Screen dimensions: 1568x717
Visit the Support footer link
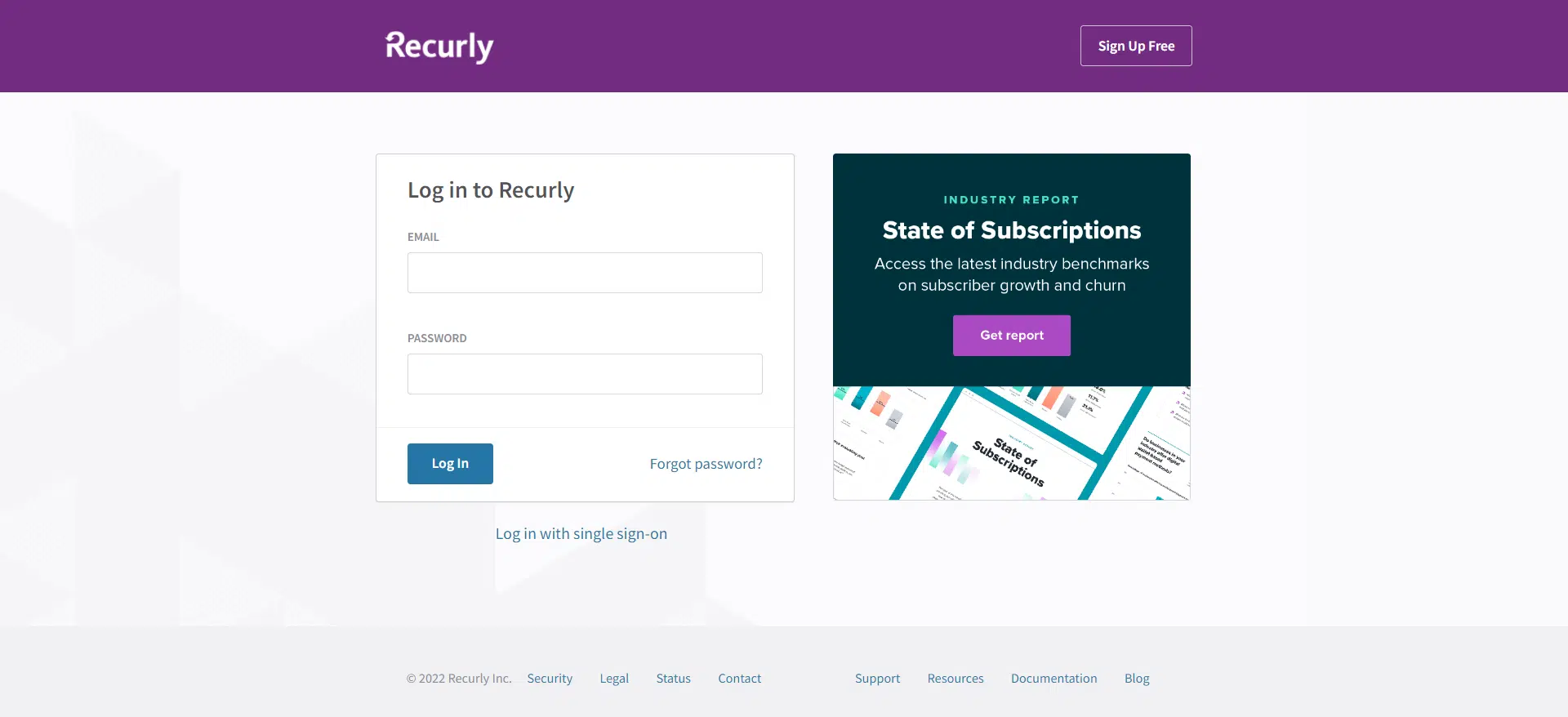(877, 679)
